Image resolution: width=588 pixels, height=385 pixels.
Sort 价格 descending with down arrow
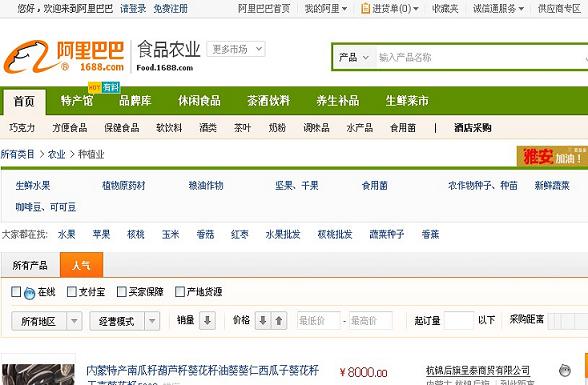[263, 321]
